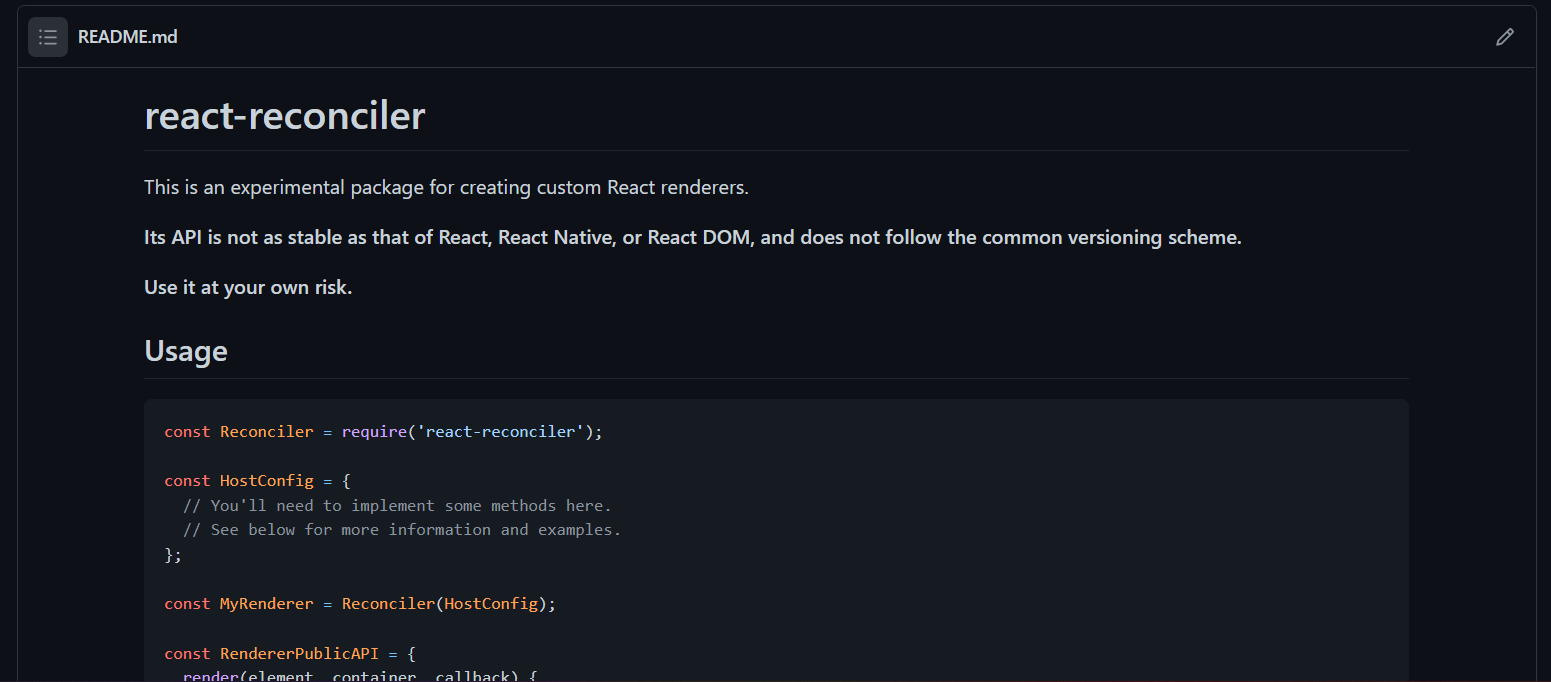Click the 'const RendererPublicAPI = {' line
This screenshot has height=682, width=1551.
click(x=290, y=654)
